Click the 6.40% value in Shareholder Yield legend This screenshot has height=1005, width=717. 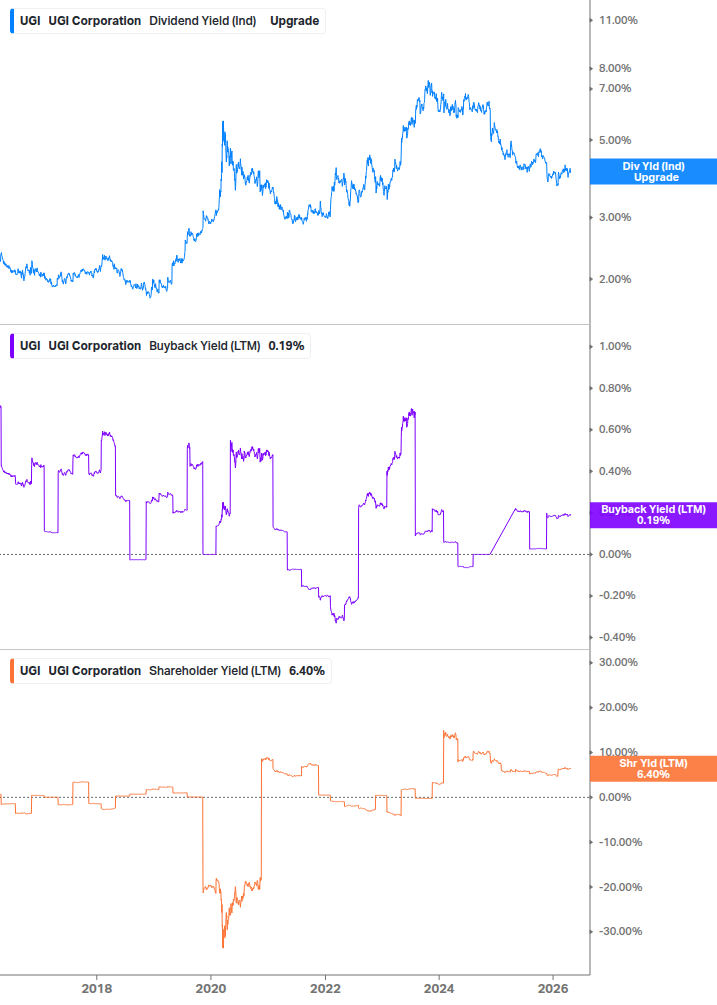pos(307,671)
